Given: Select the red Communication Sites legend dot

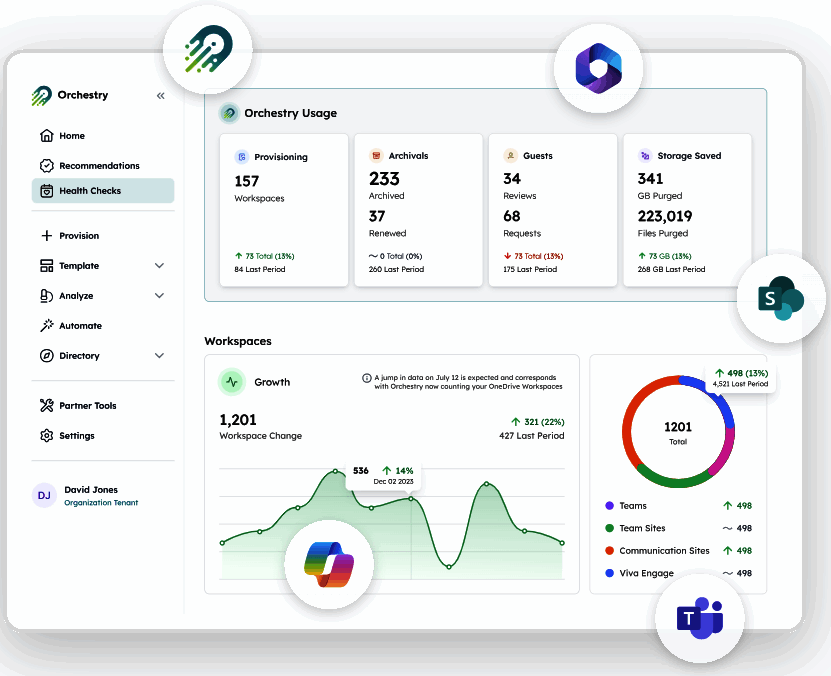Looking at the screenshot, I should (x=609, y=550).
